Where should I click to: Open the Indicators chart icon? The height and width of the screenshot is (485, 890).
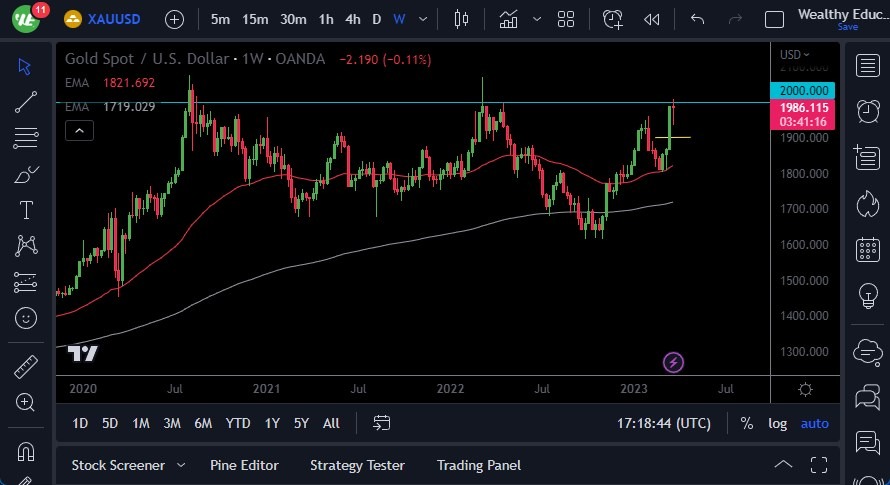point(509,19)
